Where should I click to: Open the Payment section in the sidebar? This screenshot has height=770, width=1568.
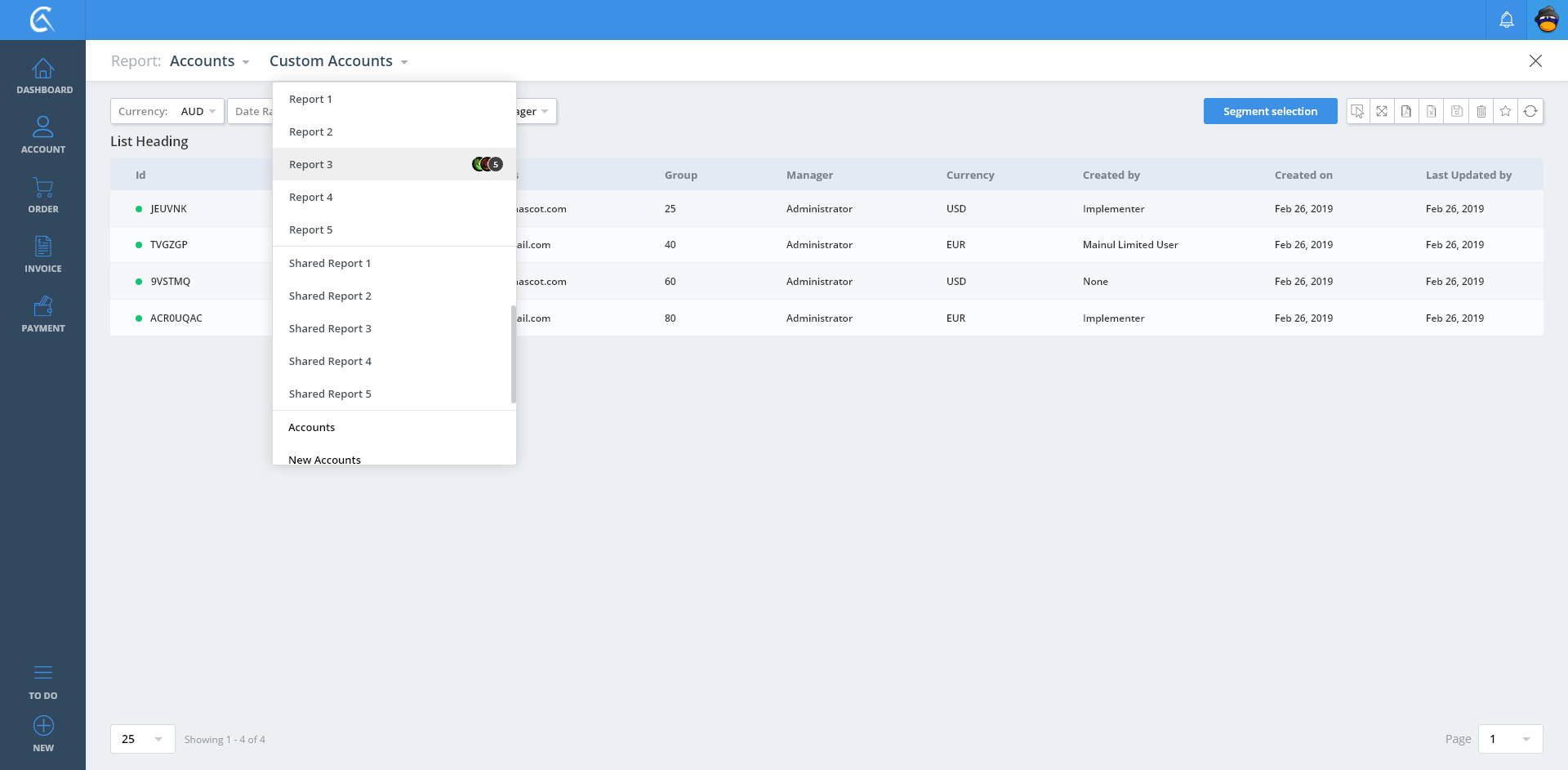[43, 314]
